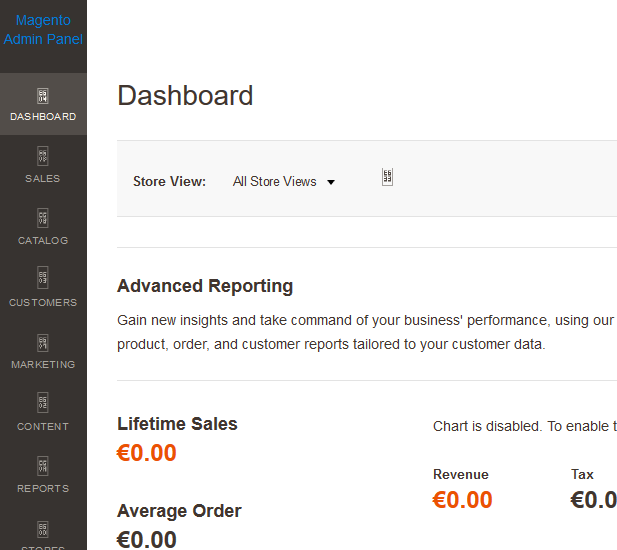
Task: Click the Advanced Reporting heading
Action: pos(205,286)
